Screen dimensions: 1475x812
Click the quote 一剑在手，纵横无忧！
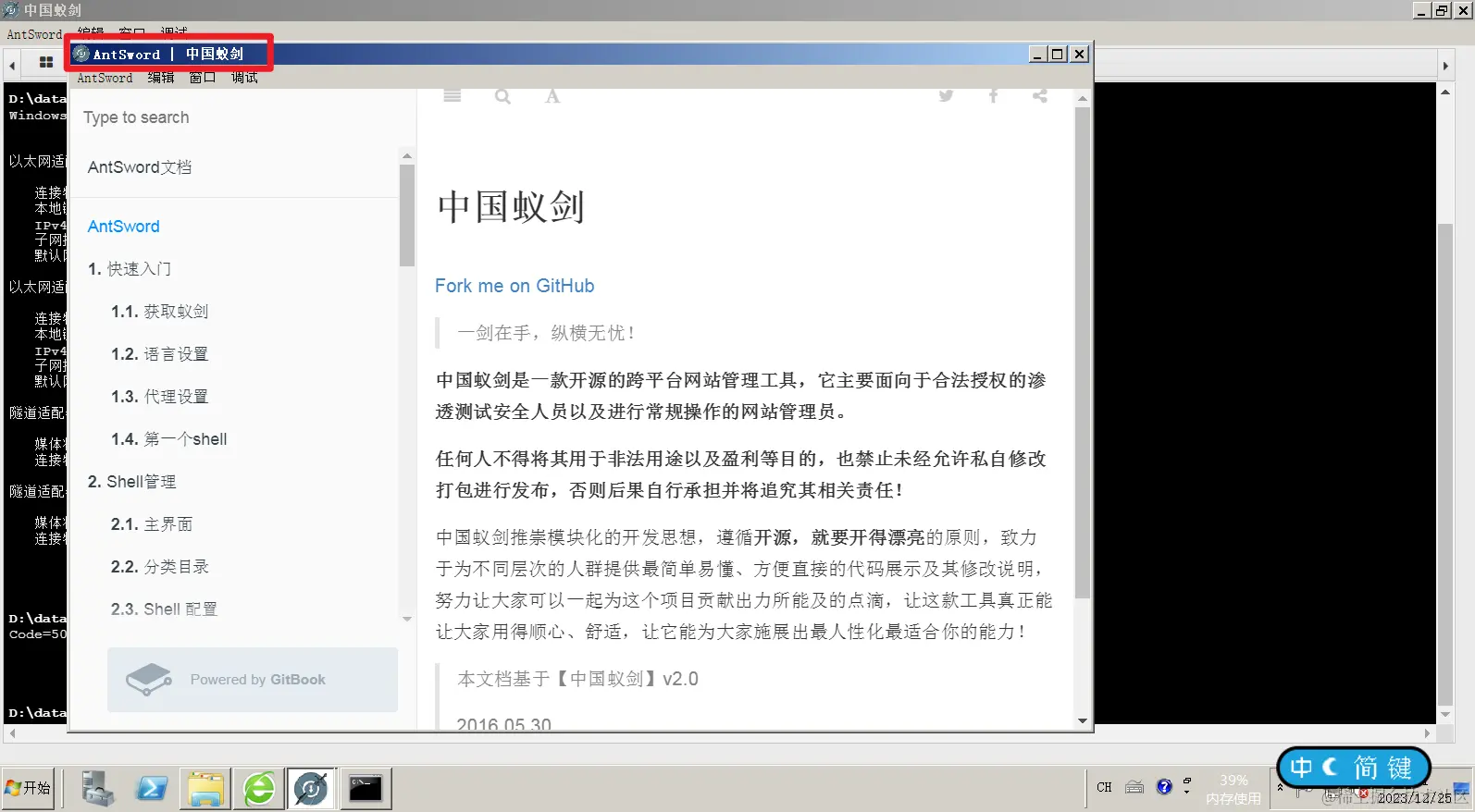point(546,333)
